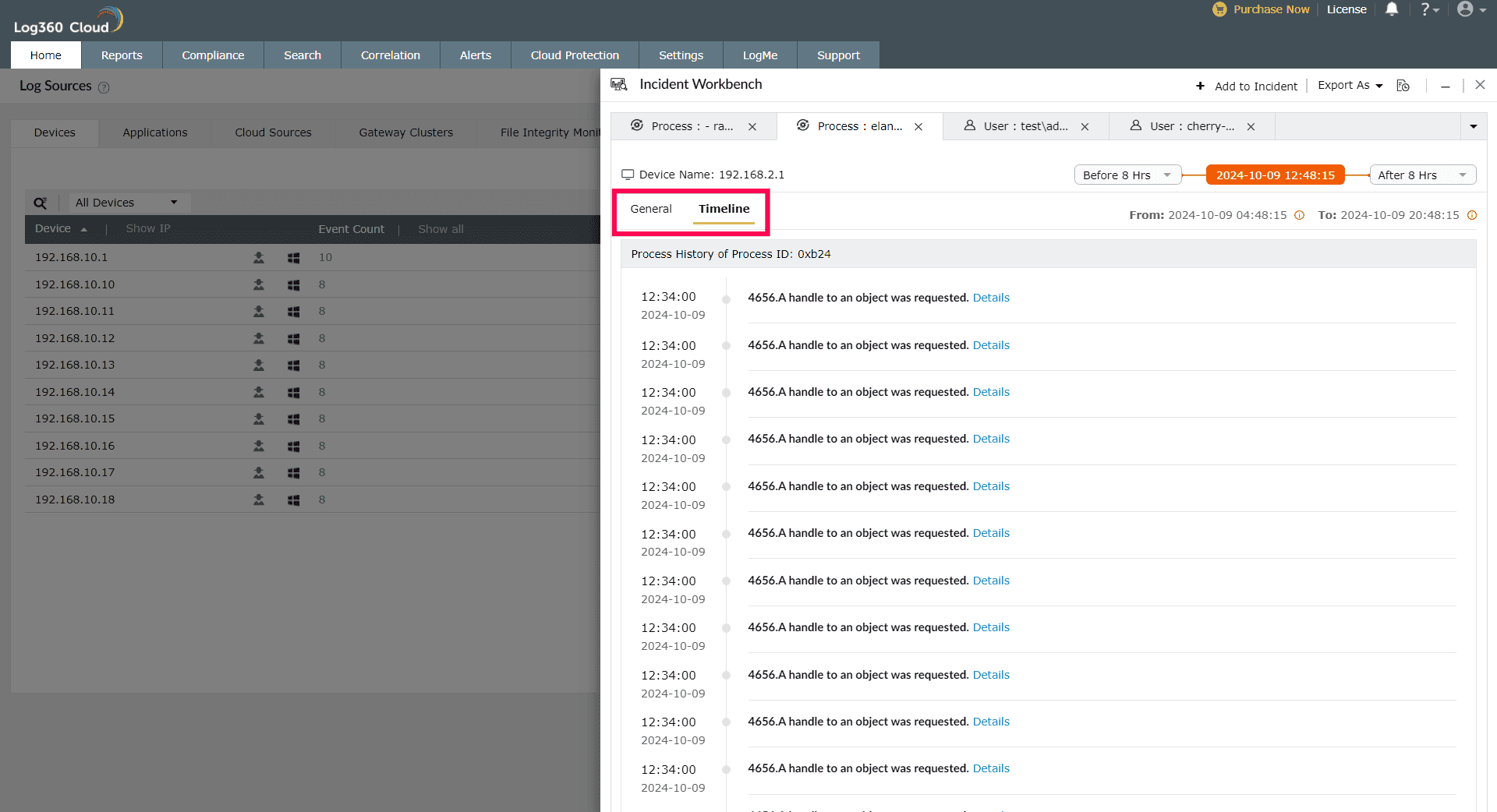This screenshot has width=1497, height=812.
Task: Go to the Correlation tab
Action: (x=391, y=55)
